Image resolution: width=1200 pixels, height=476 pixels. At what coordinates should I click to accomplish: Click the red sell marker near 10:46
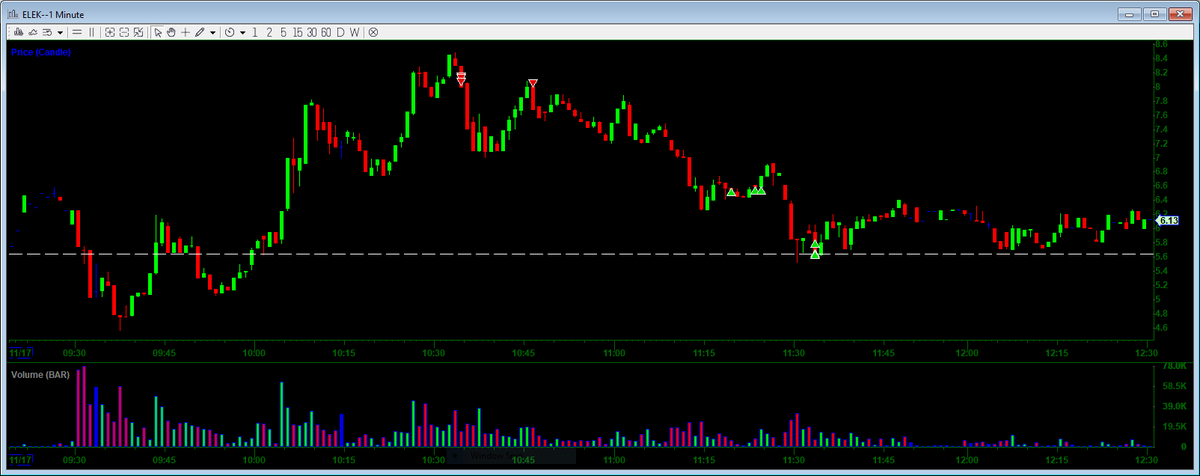(533, 83)
